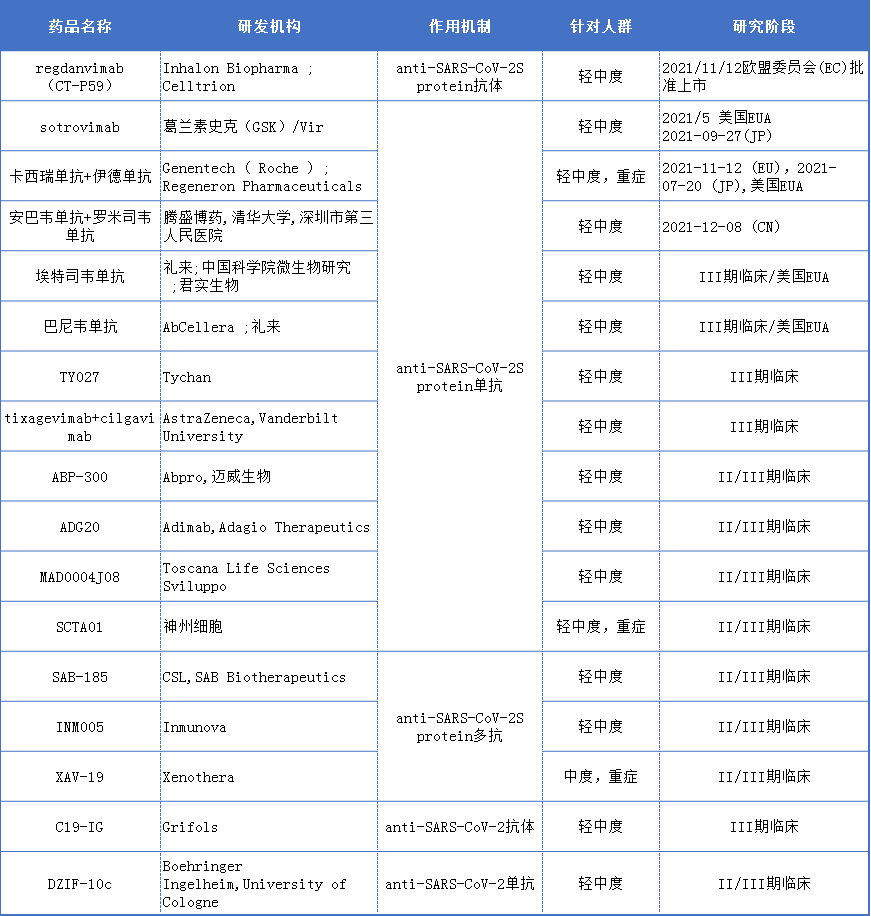871x916 pixels.
Task: Click 轻中度 in the sotrovimab row
Action: (x=601, y=127)
